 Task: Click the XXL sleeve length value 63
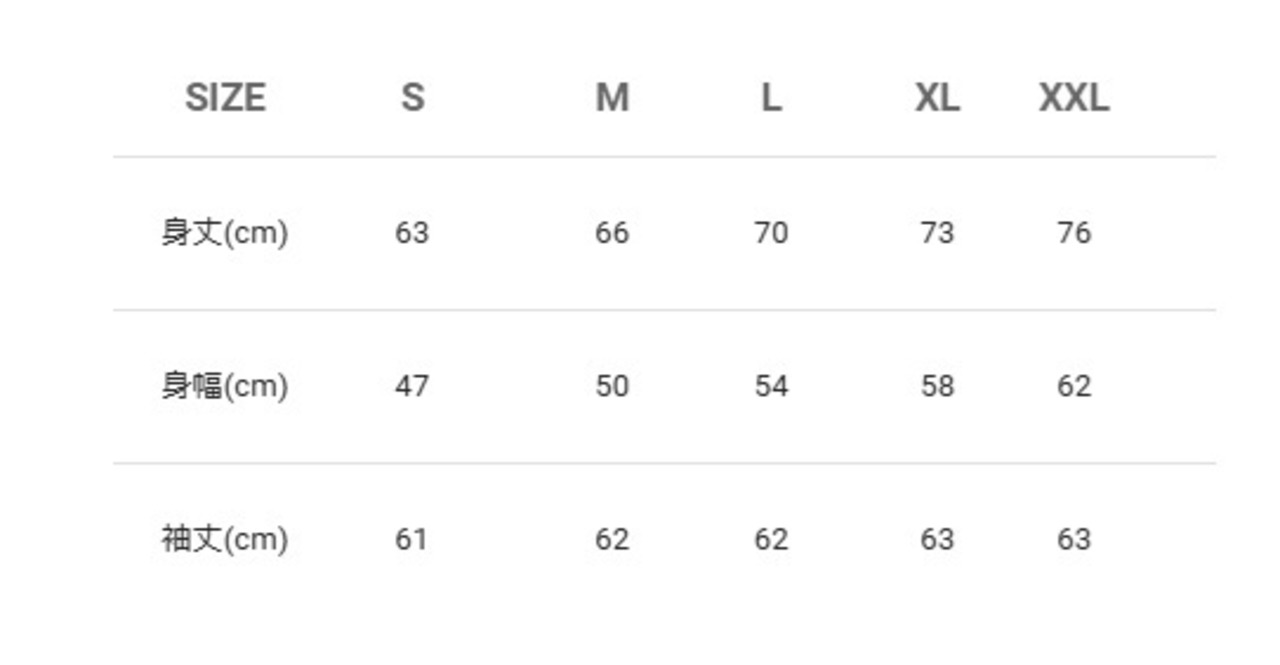pos(1074,539)
